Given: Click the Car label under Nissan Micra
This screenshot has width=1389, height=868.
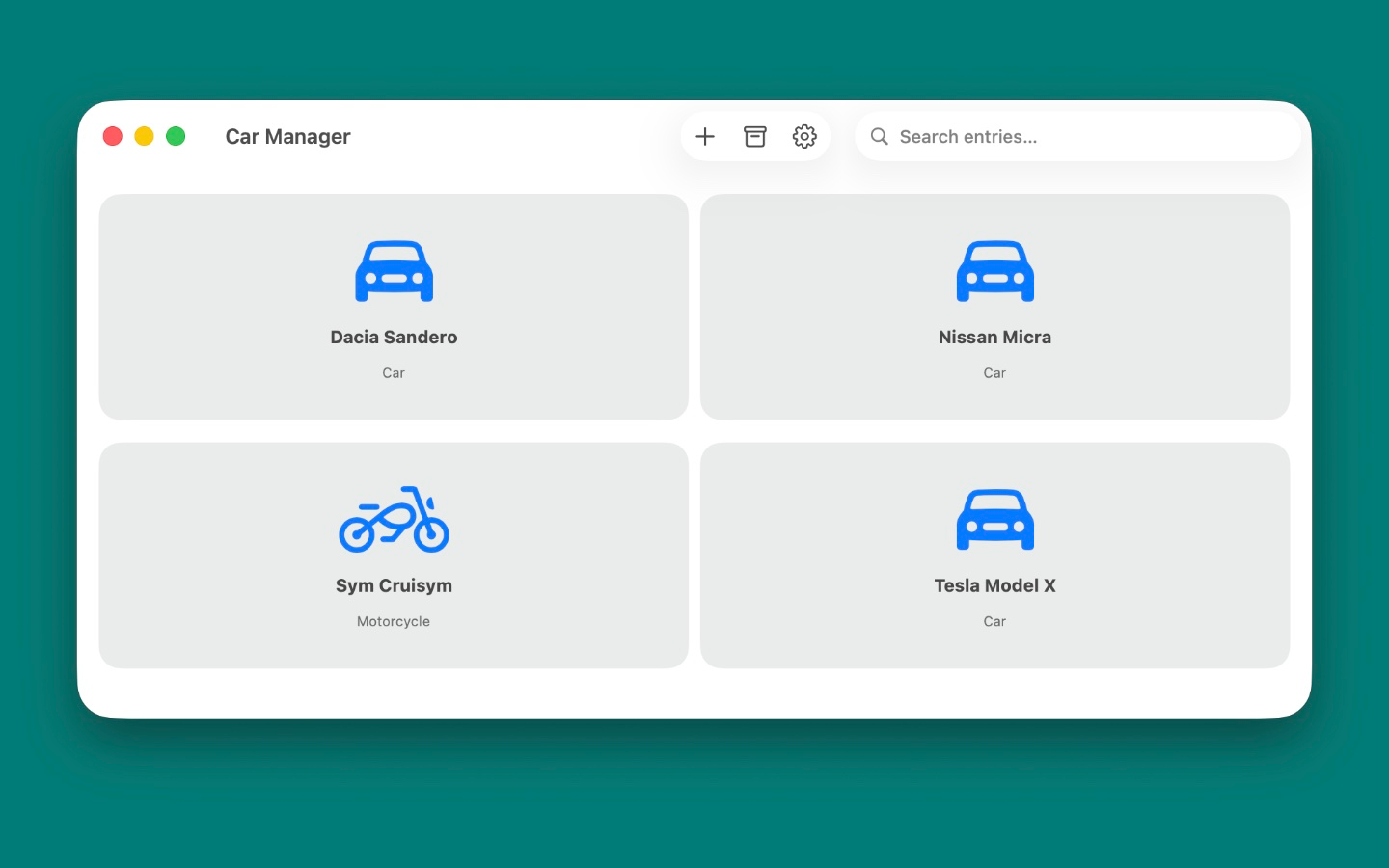Looking at the screenshot, I should pos(994,373).
